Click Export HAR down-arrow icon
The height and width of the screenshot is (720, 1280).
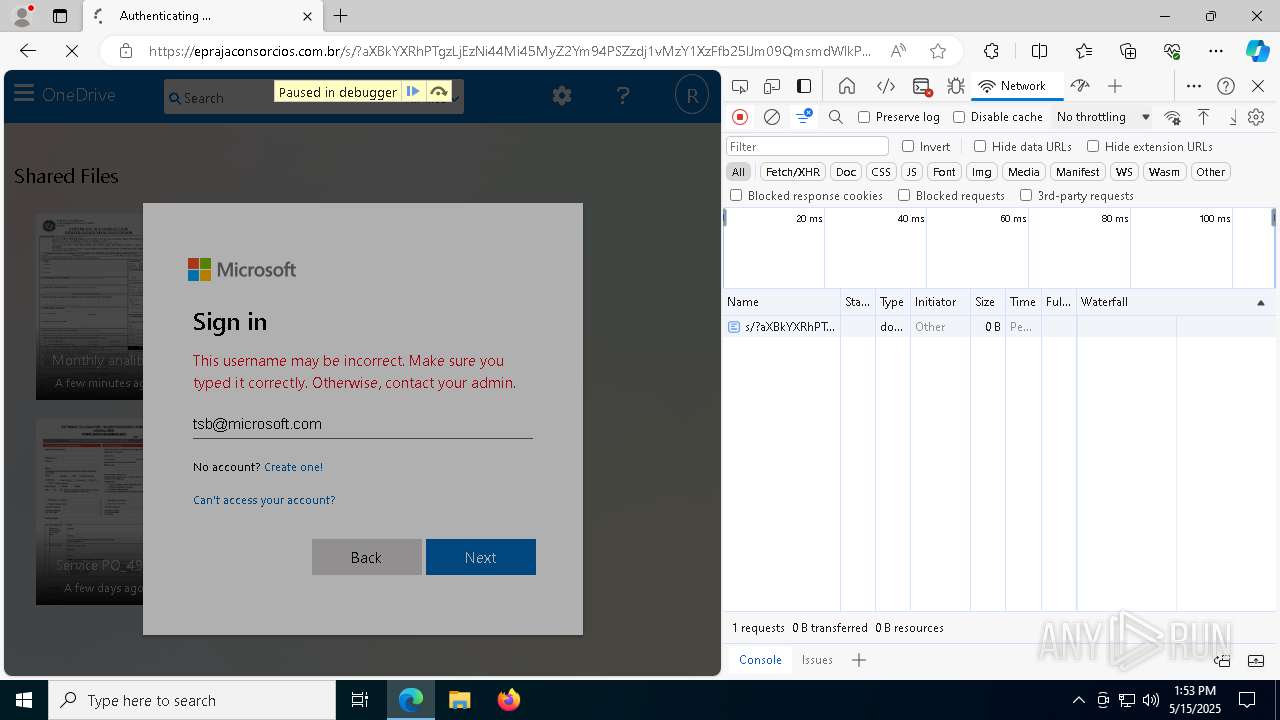tap(1233, 117)
